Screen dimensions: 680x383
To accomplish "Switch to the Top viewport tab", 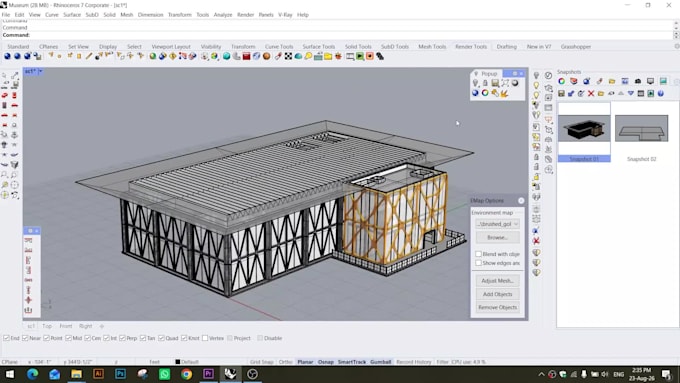I will (47, 326).
